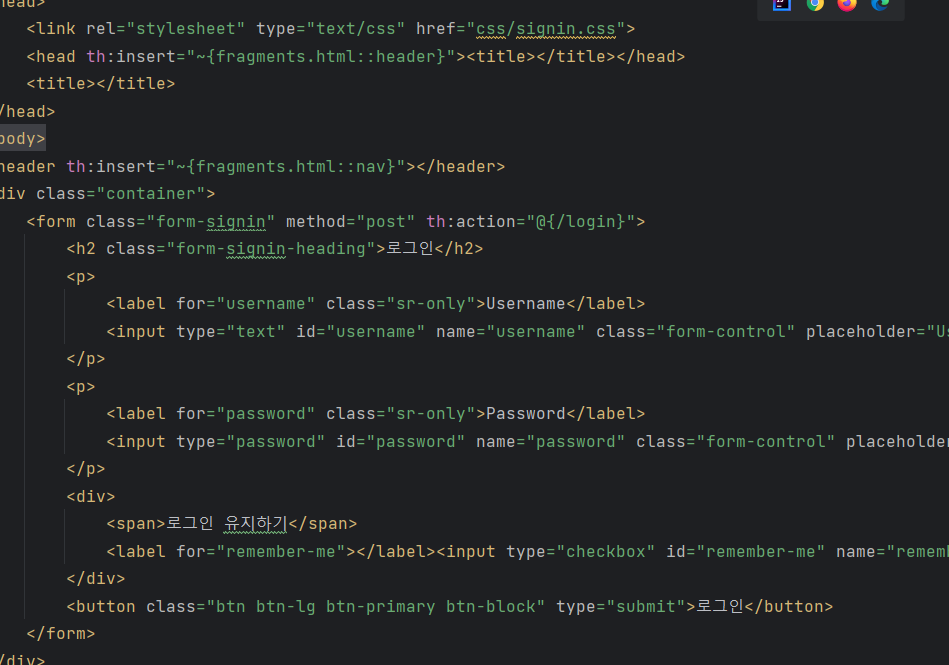The width and height of the screenshot is (949, 665).
Task: Click the type="checkbox" attribute
Action: click(580, 552)
